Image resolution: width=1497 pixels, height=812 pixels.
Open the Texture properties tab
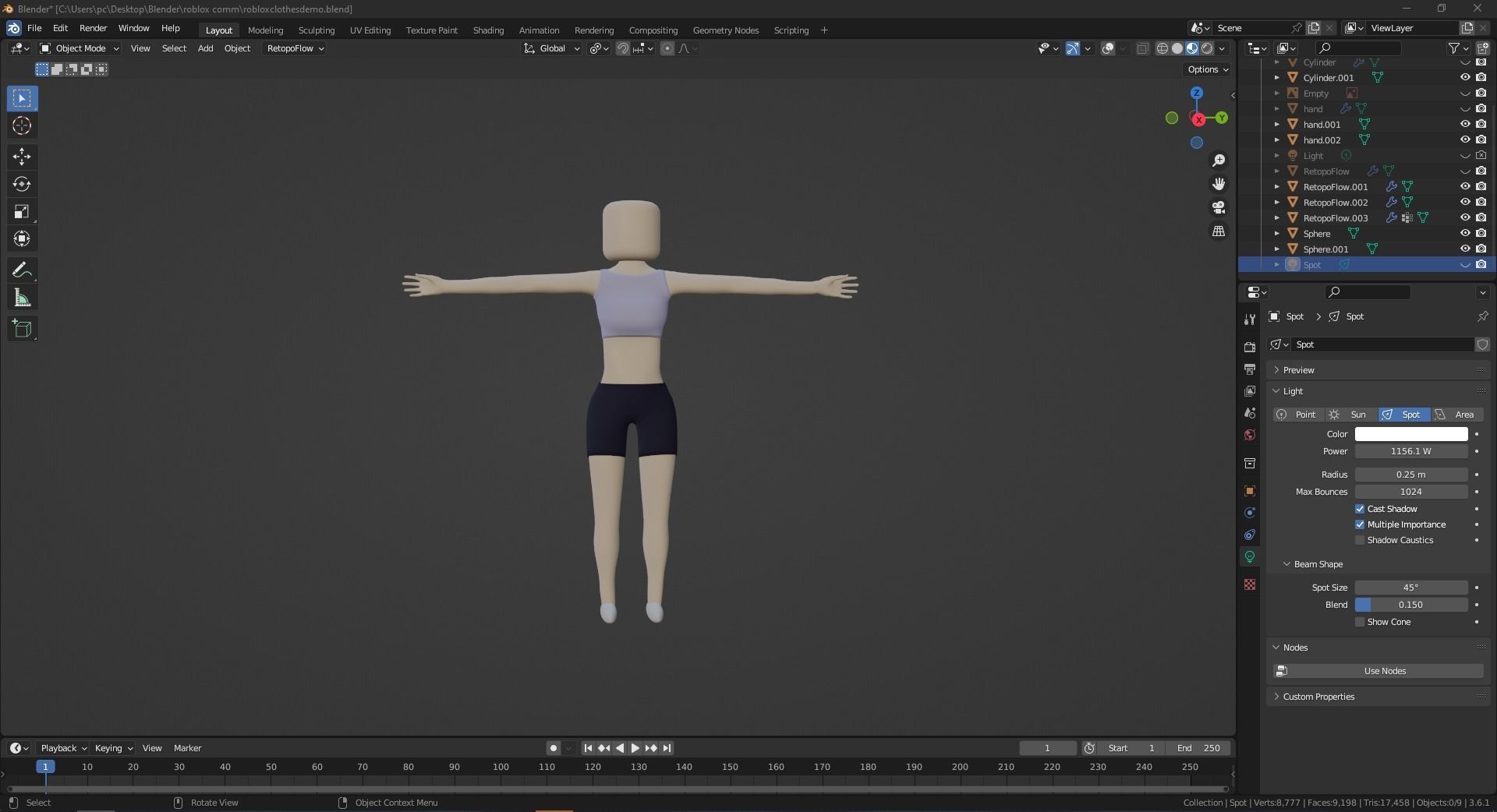coord(1250,584)
